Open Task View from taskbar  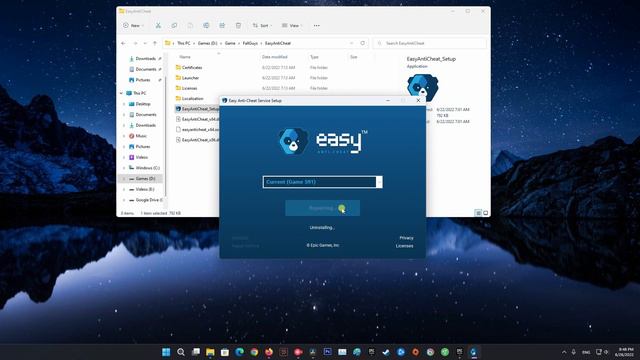coord(196,352)
